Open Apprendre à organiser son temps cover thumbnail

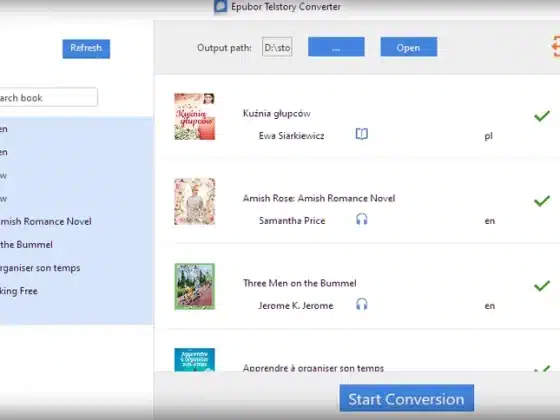tap(195, 360)
